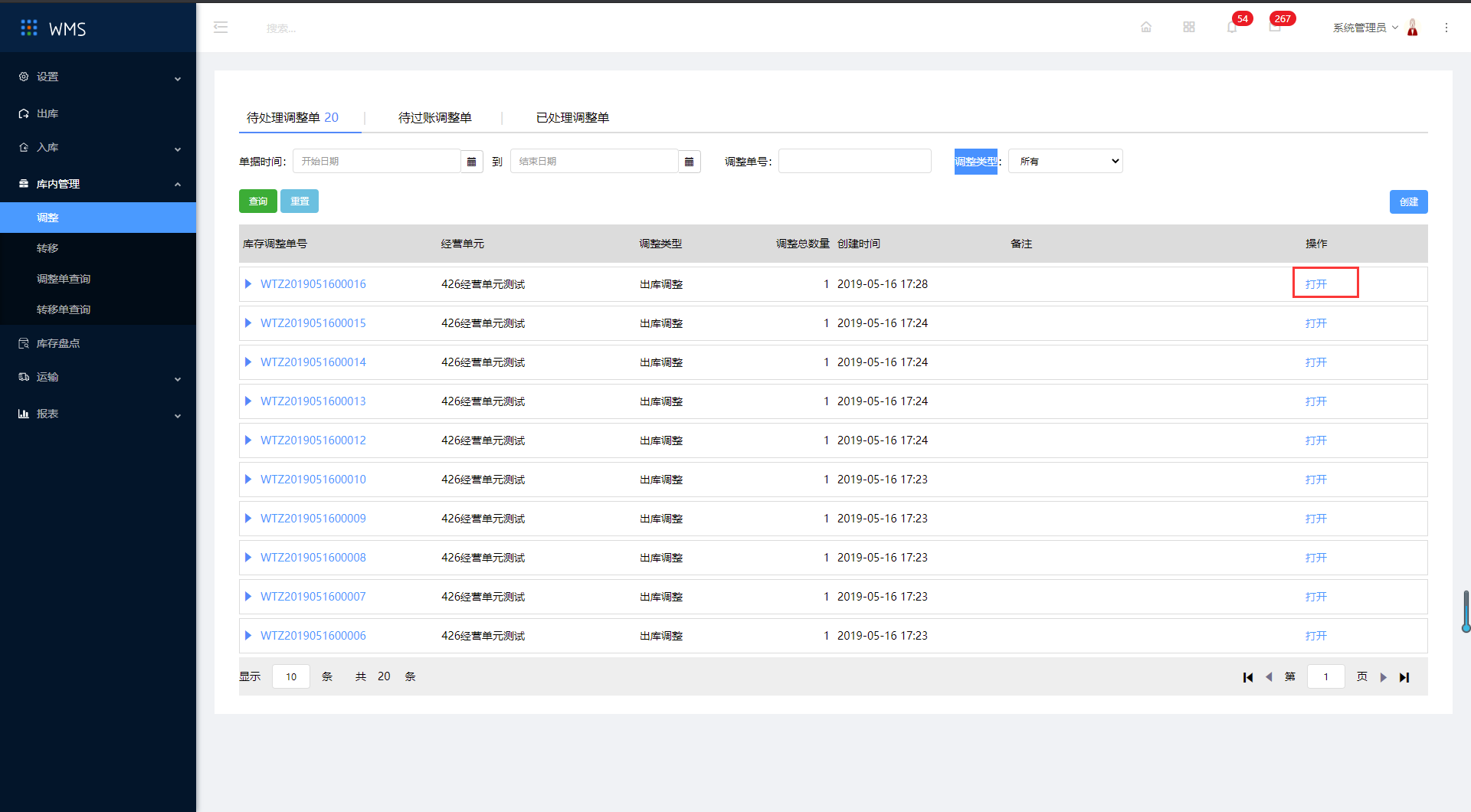Click the green 查询 button
Viewport: 1471px width, 812px height.
click(x=258, y=201)
